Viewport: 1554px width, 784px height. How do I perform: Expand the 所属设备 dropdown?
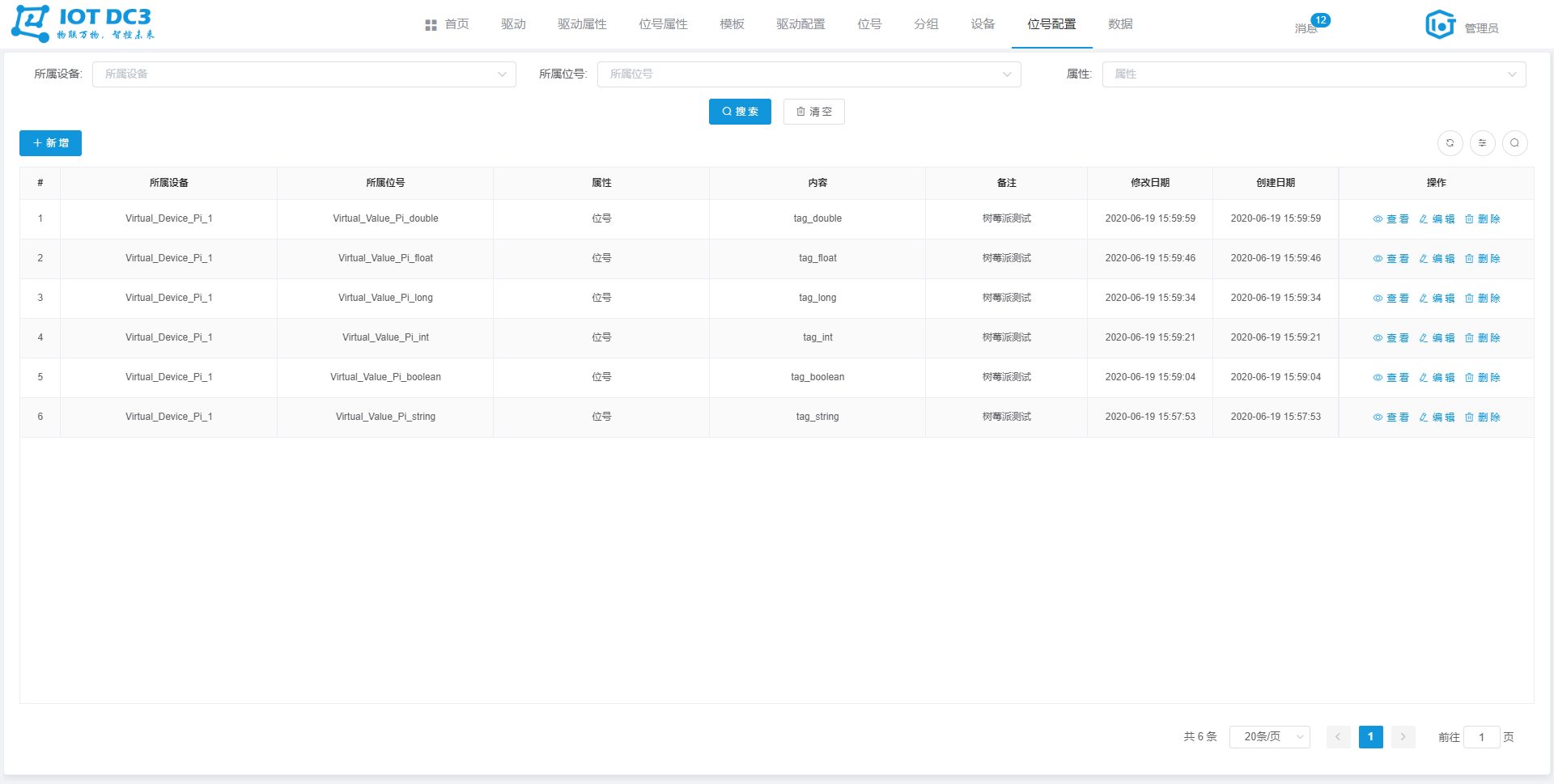coord(304,74)
